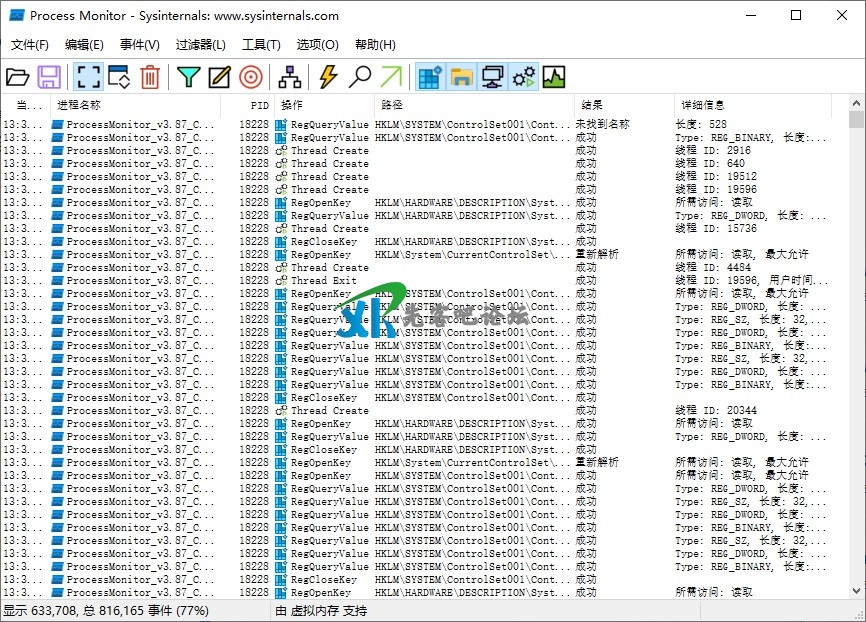866x622 pixels.
Task: Show the Process Tree icon
Action: (x=290, y=76)
